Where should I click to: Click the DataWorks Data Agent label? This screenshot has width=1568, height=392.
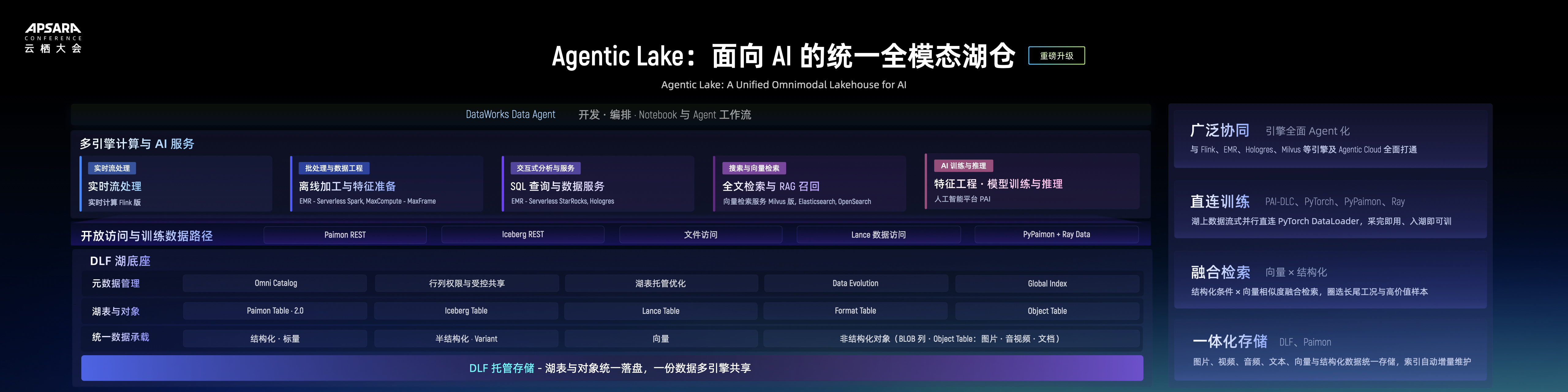(x=510, y=115)
